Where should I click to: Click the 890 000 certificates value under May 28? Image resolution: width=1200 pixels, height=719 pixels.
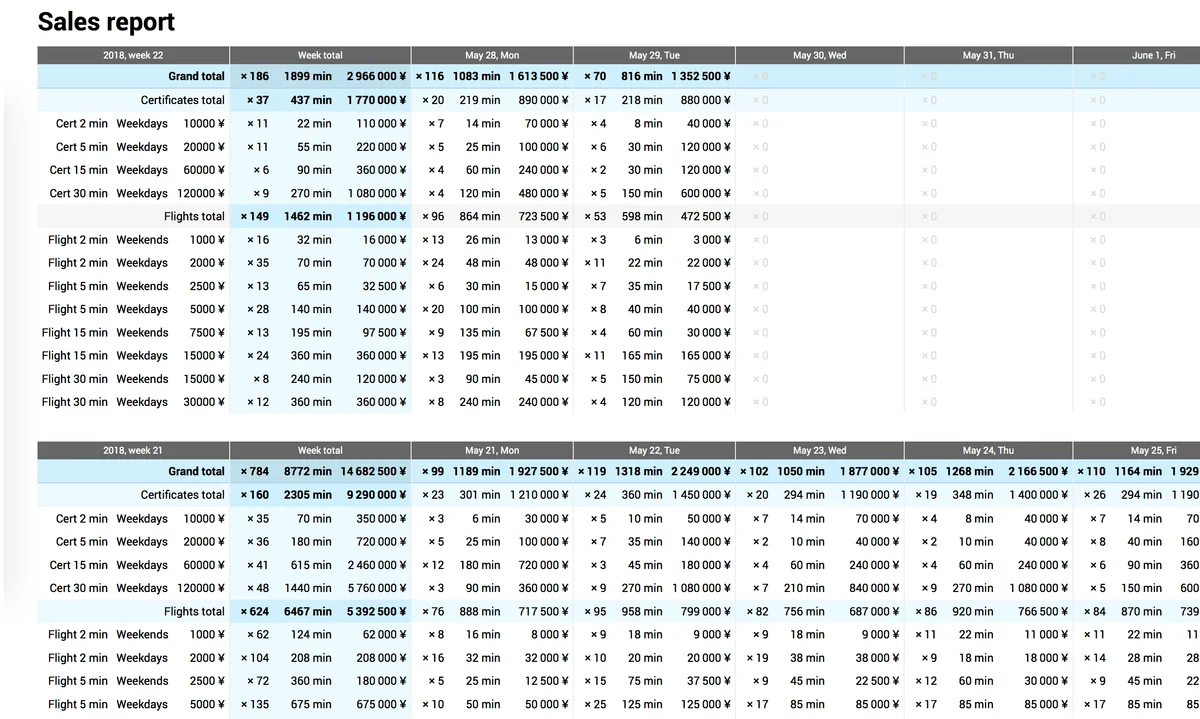(542, 100)
